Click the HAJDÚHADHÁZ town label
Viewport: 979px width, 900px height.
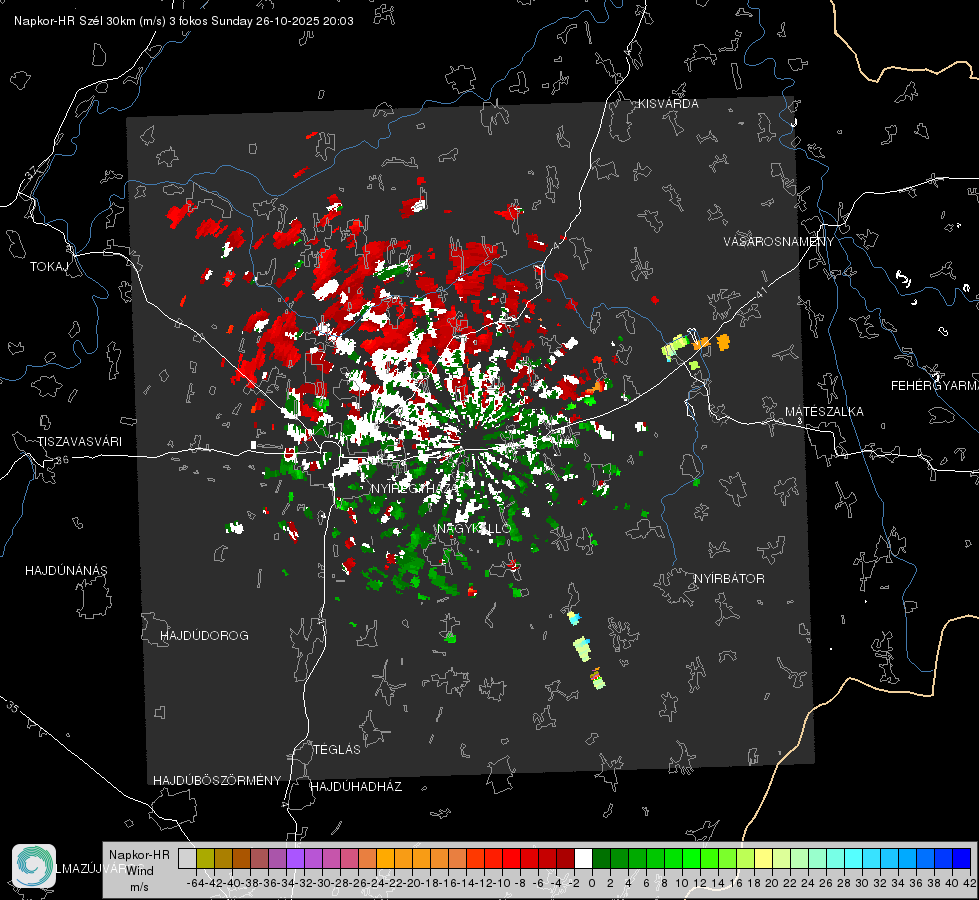pyautogui.click(x=356, y=787)
